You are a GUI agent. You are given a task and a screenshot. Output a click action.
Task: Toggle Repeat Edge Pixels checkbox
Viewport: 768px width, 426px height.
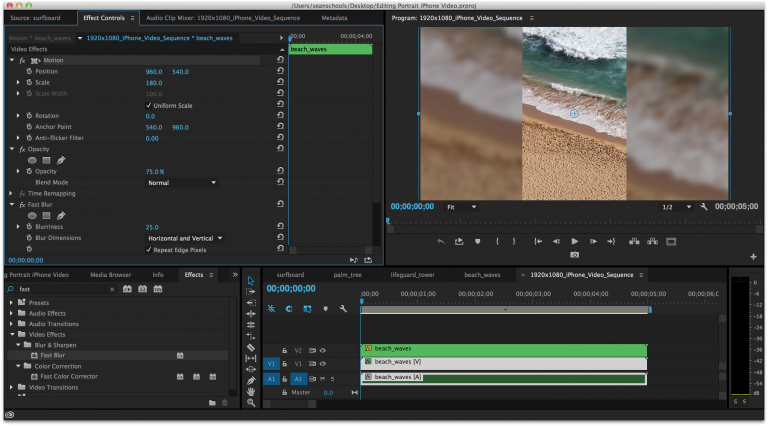148,250
